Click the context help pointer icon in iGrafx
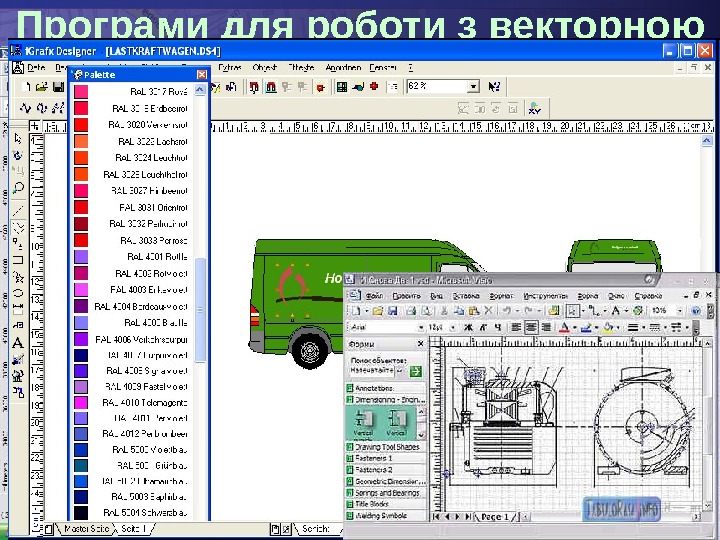720x540 pixels. [x=494, y=86]
